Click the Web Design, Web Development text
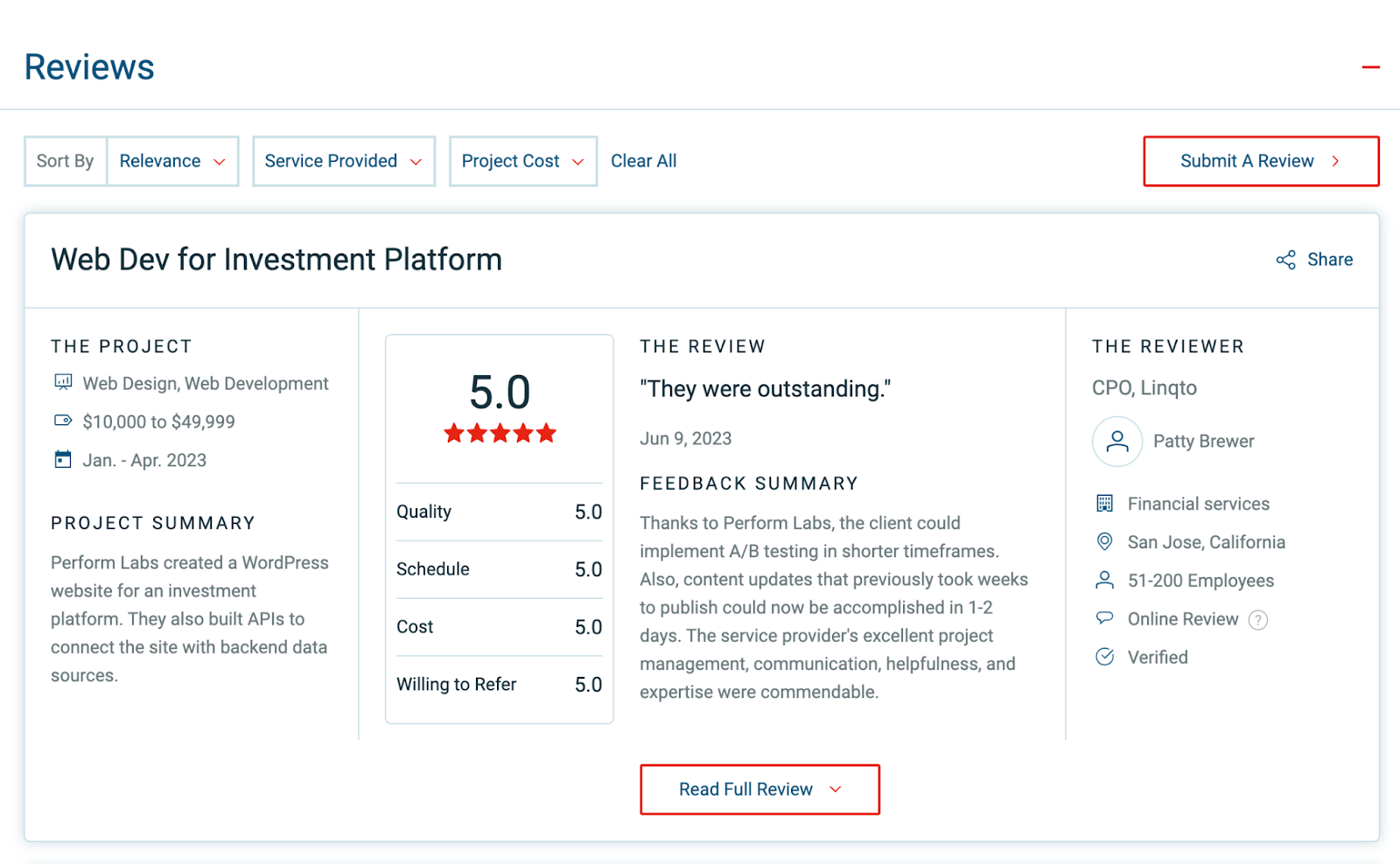The width and height of the screenshot is (1400, 864). coord(206,383)
